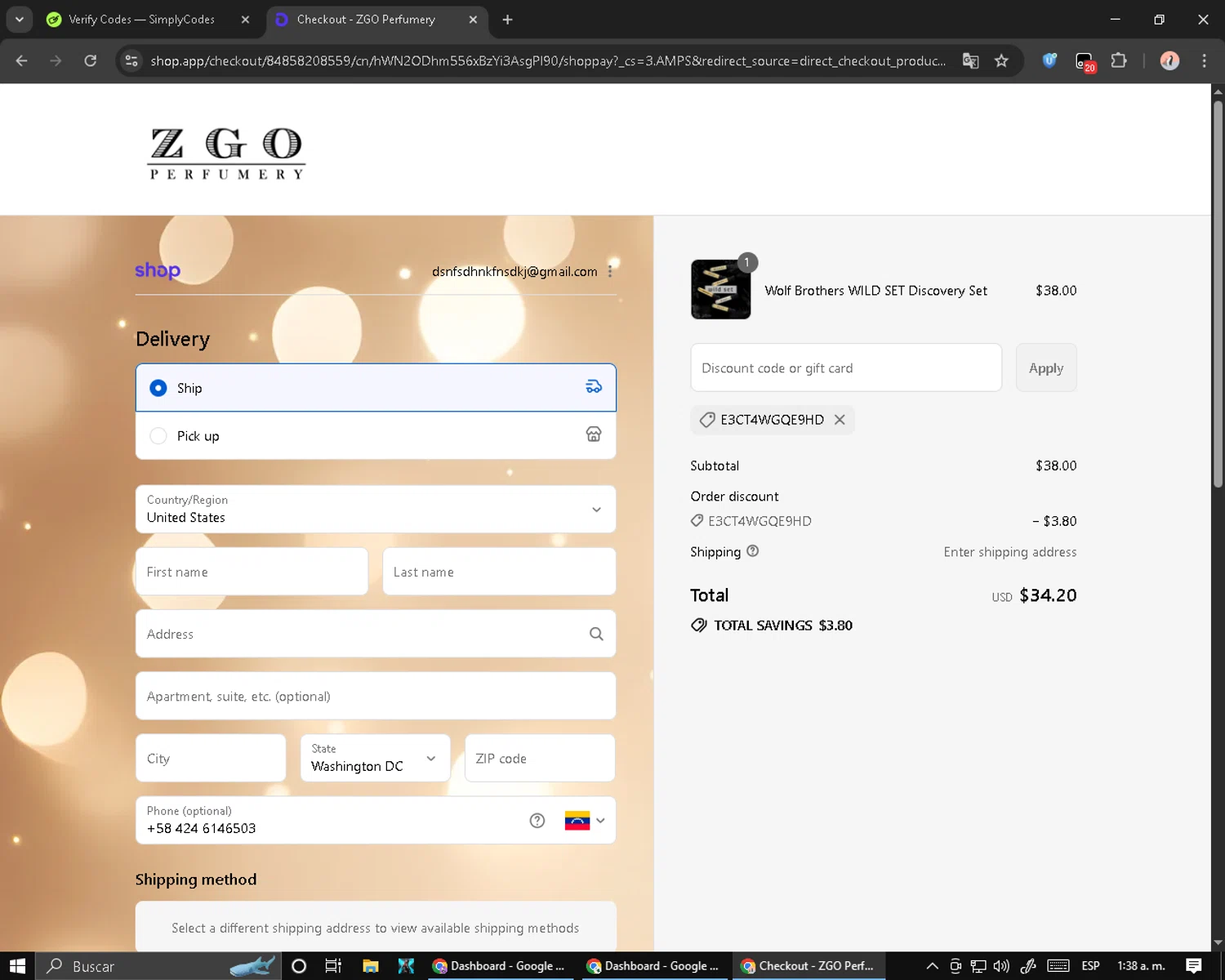Open Task View on the taskbar
The image size is (1225, 980).
[x=333, y=966]
